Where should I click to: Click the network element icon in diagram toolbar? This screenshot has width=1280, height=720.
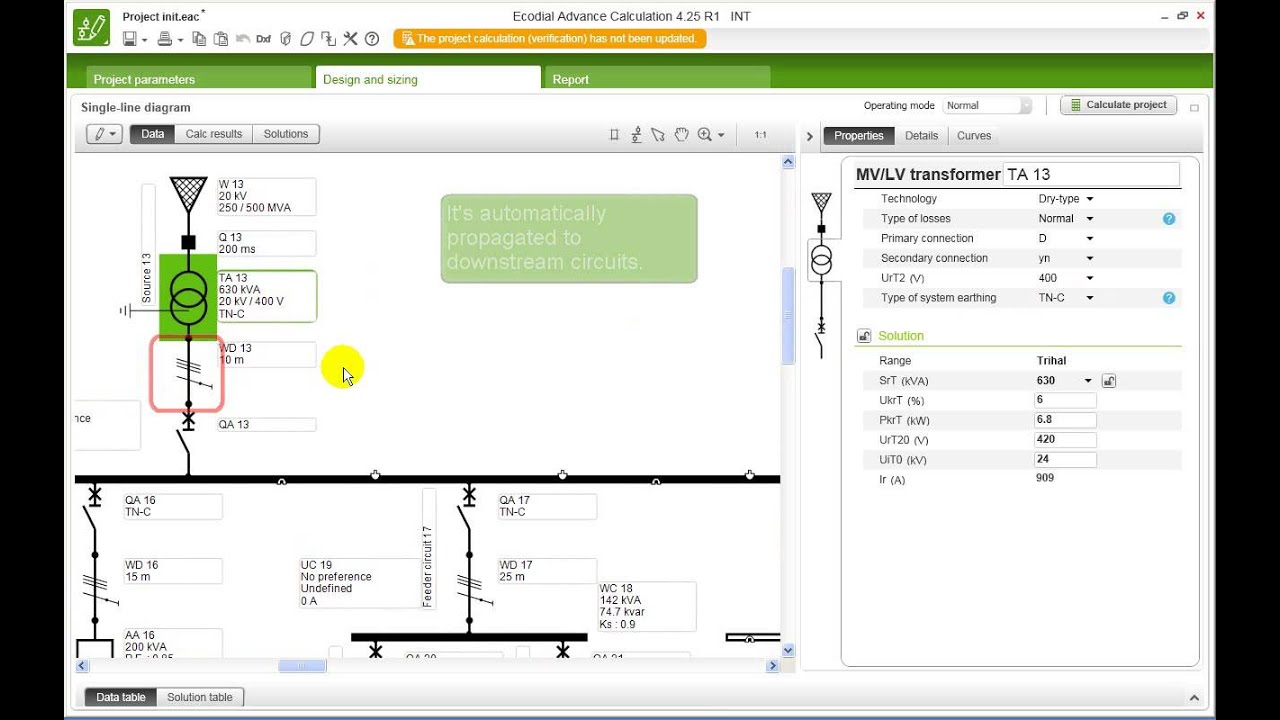point(636,134)
